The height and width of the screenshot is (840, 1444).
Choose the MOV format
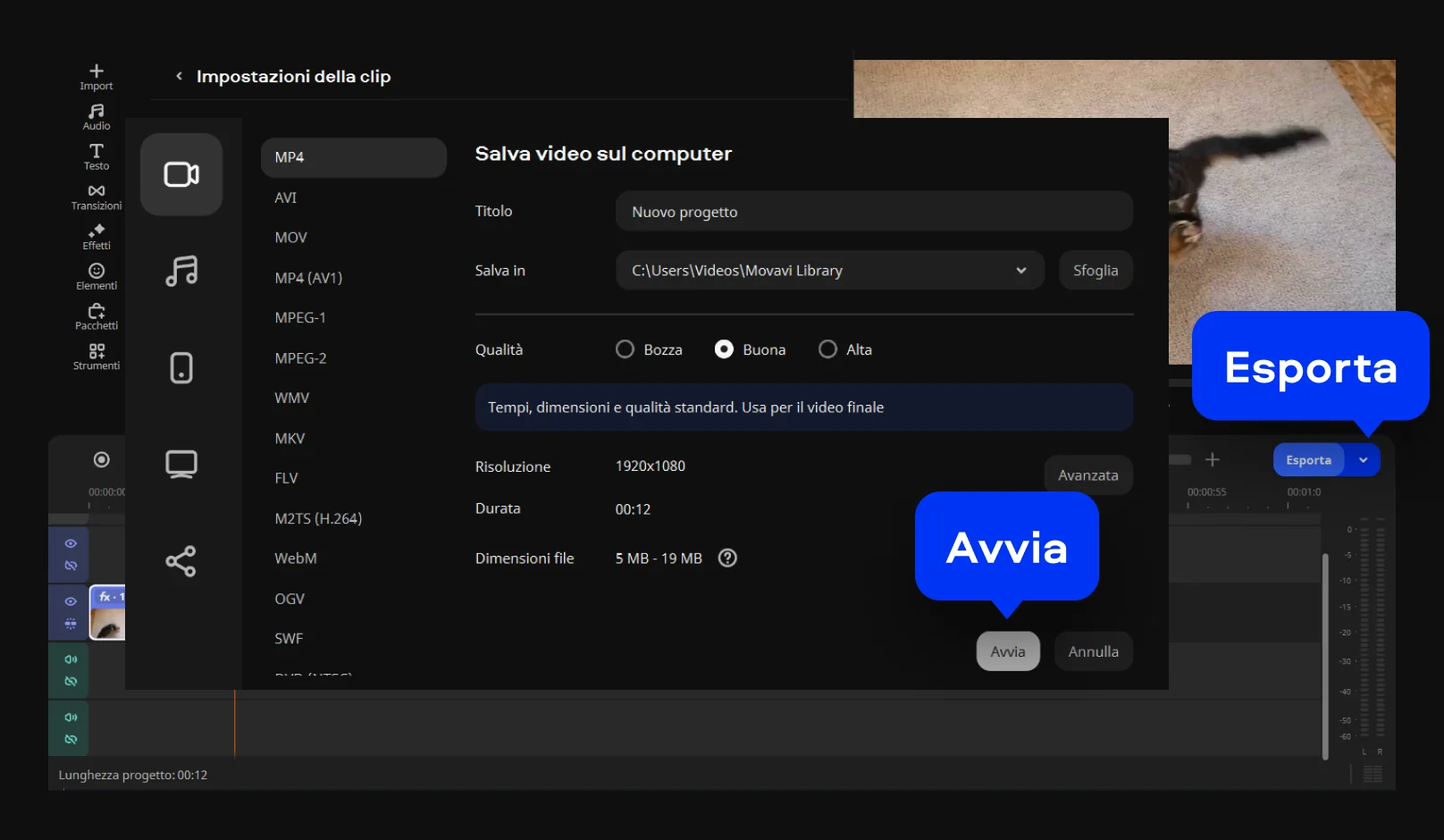click(290, 238)
